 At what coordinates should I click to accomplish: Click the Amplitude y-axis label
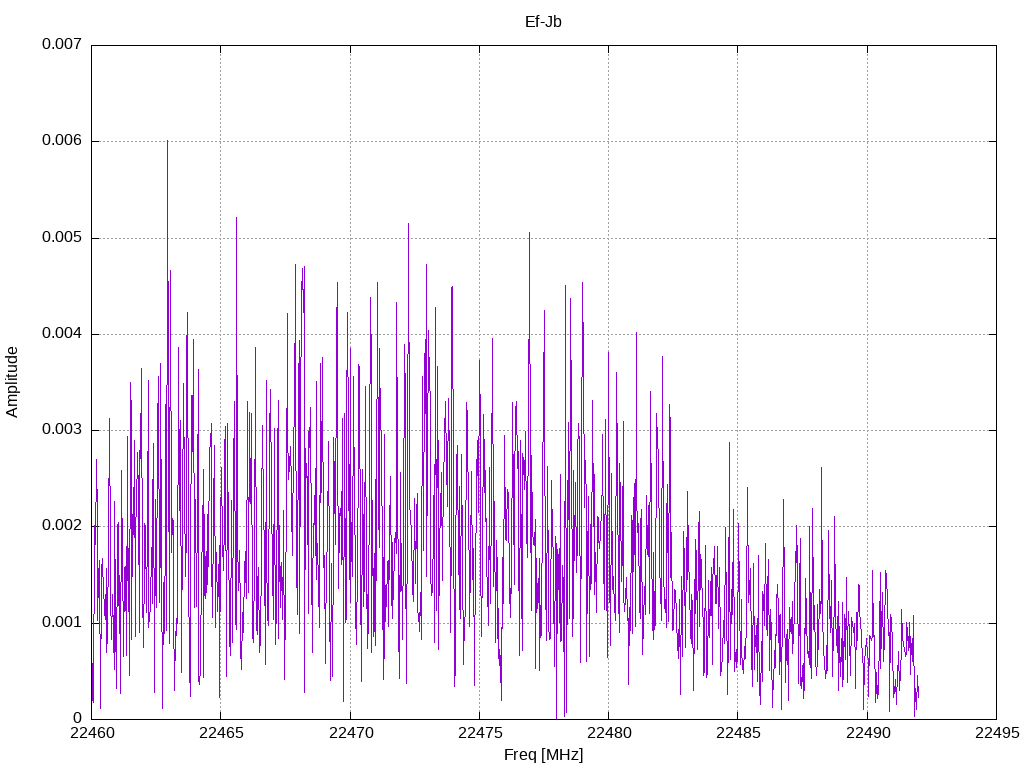click(x=12, y=382)
